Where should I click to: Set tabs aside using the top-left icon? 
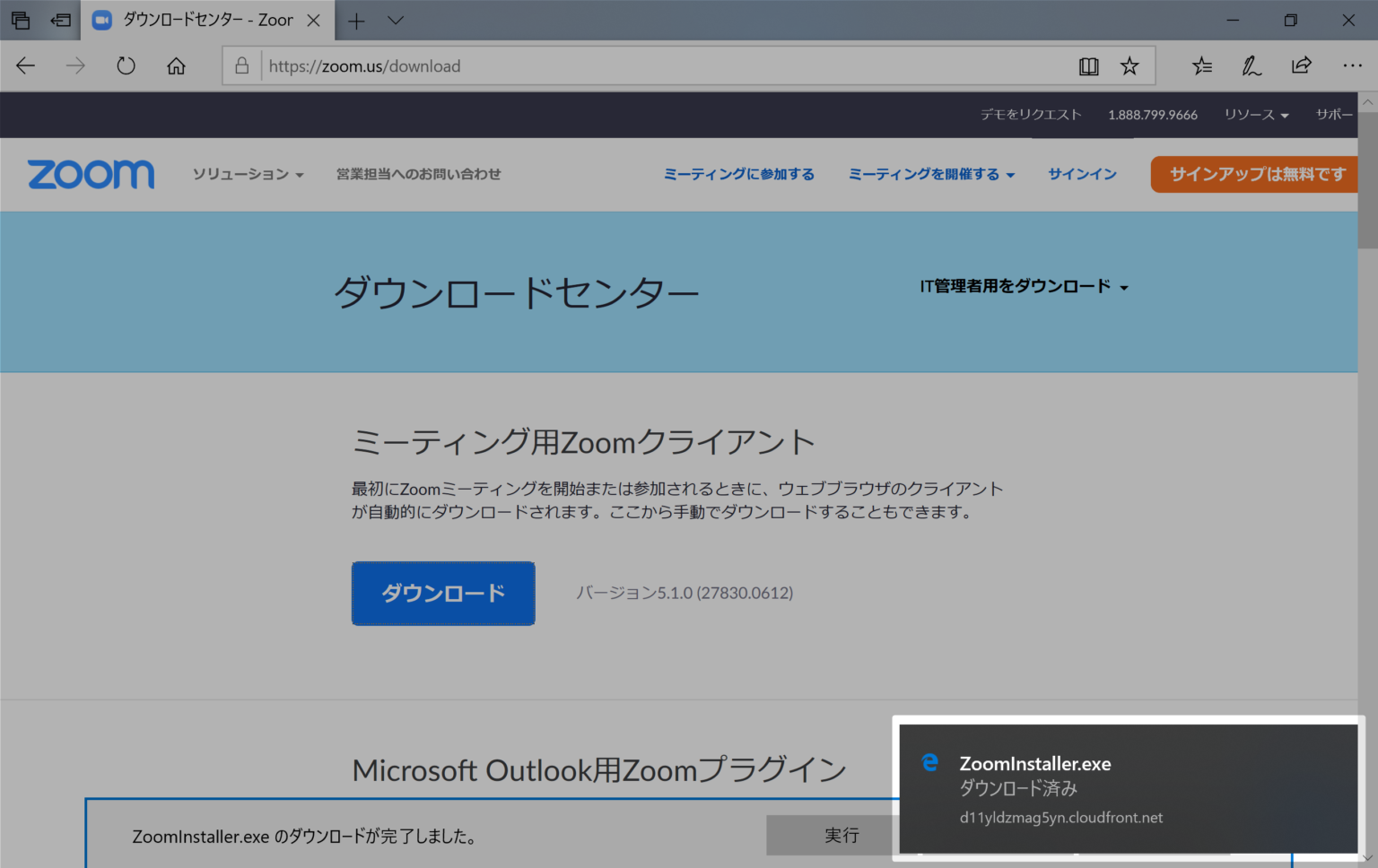[x=20, y=19]
